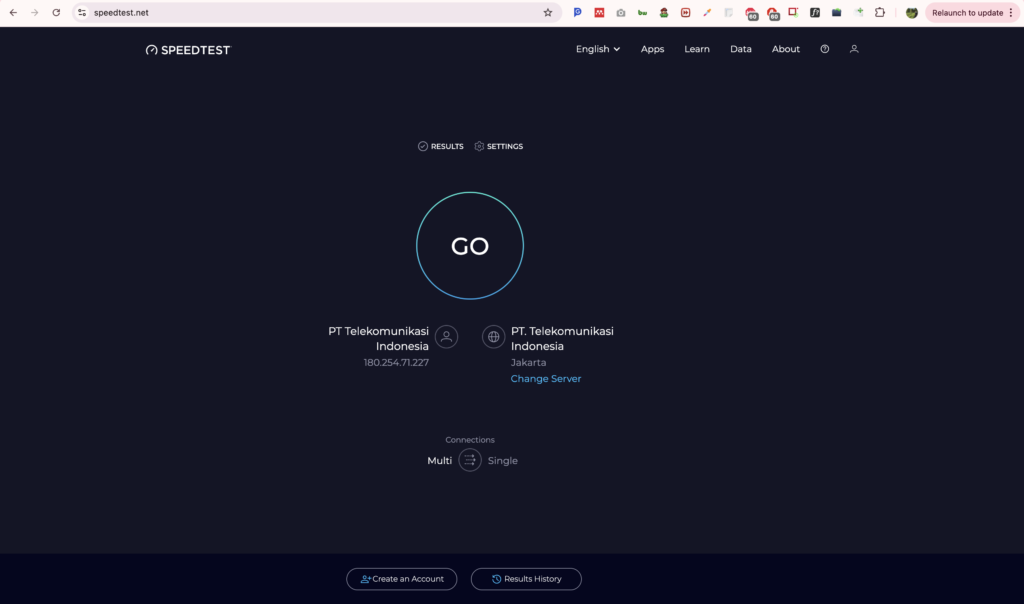Image resolution: width=1024 pixels, height=604 pixels.
Task: Click the dark blue folder extension icon
Action: (x=837, y=12)
